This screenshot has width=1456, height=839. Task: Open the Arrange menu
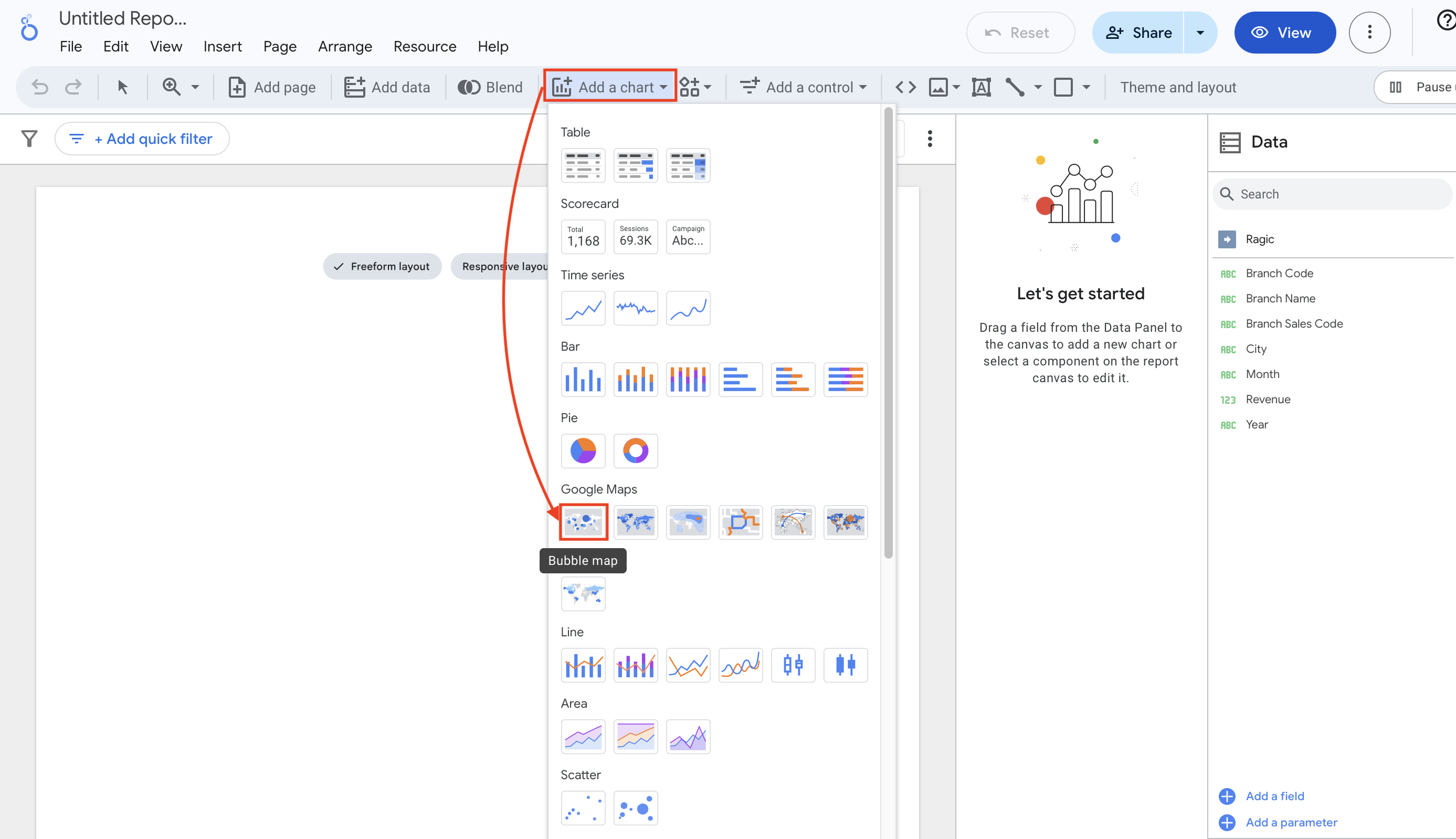[x=345, y=46]
